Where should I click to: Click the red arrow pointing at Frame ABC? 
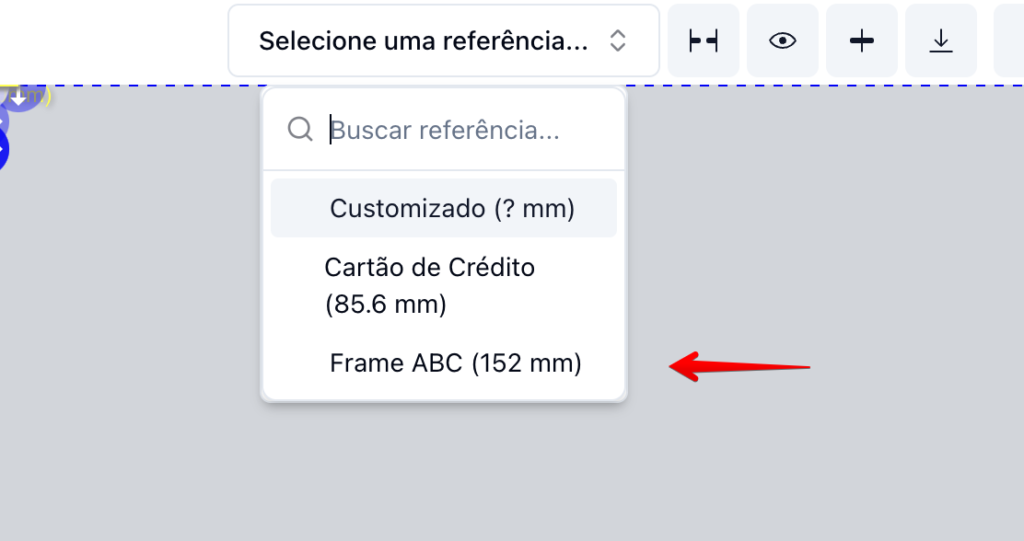pyautogui.click(x=738, y=366)
